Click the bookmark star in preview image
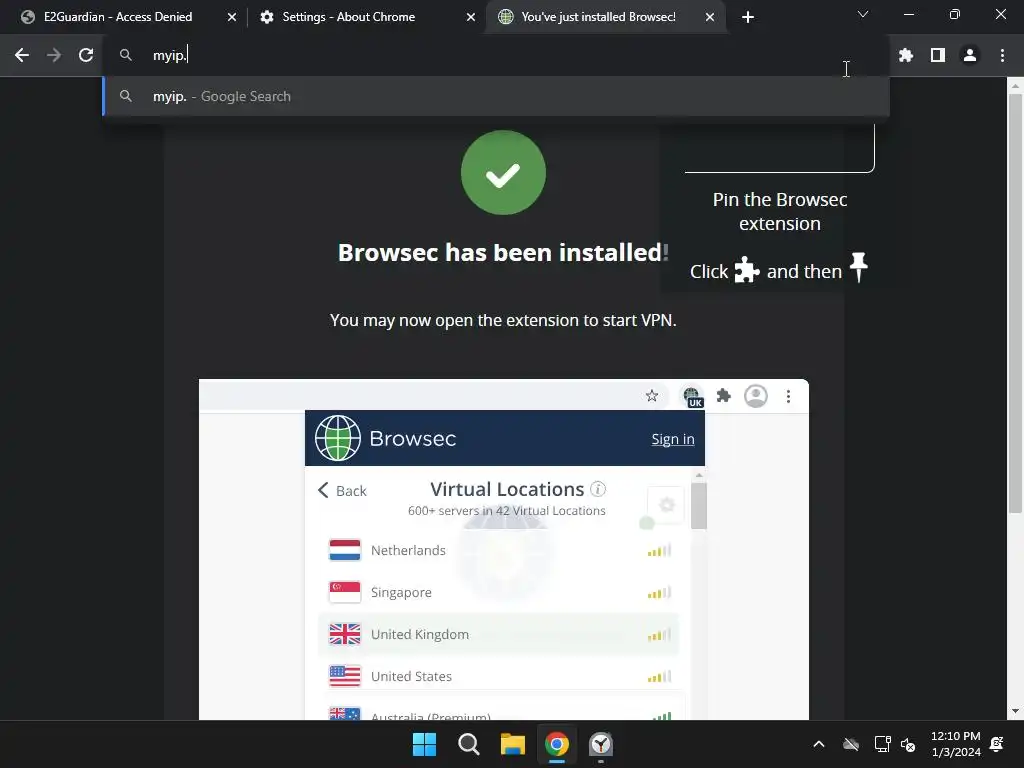This screenshot has height=768, width=1024. [651, 396]
